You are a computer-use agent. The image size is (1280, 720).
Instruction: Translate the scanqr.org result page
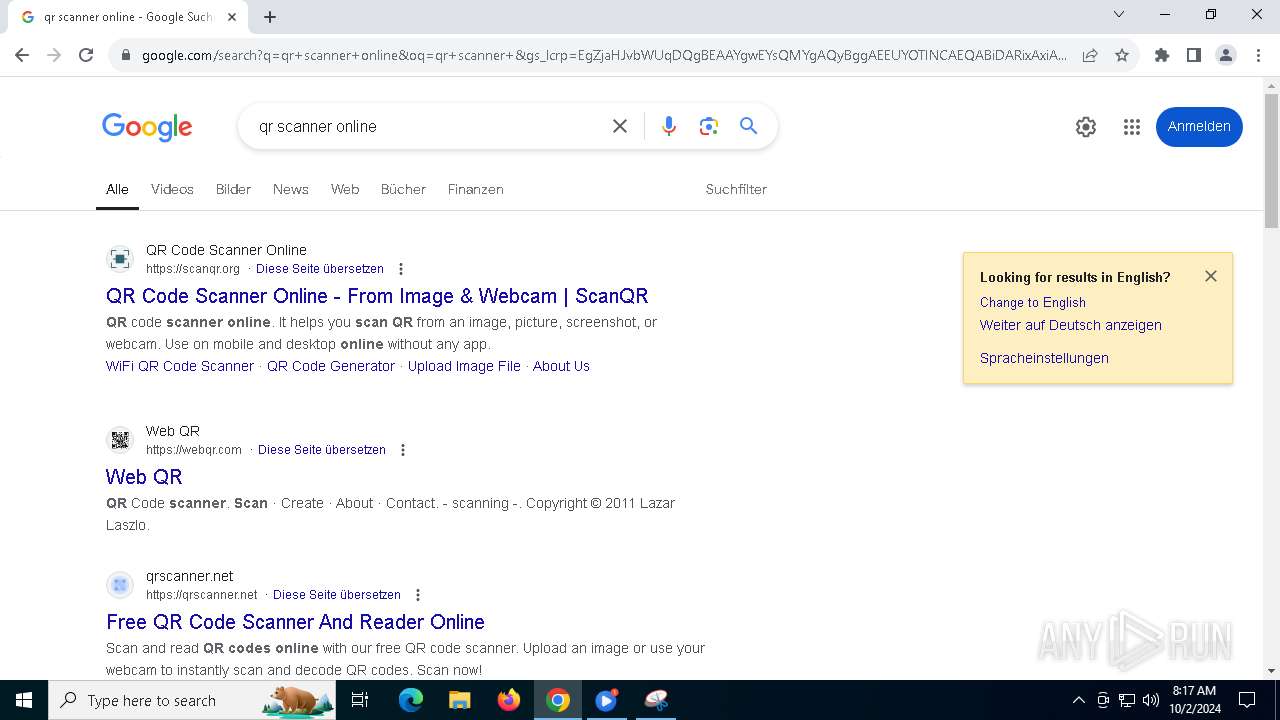pyautogui.click(x=320, y=269)
